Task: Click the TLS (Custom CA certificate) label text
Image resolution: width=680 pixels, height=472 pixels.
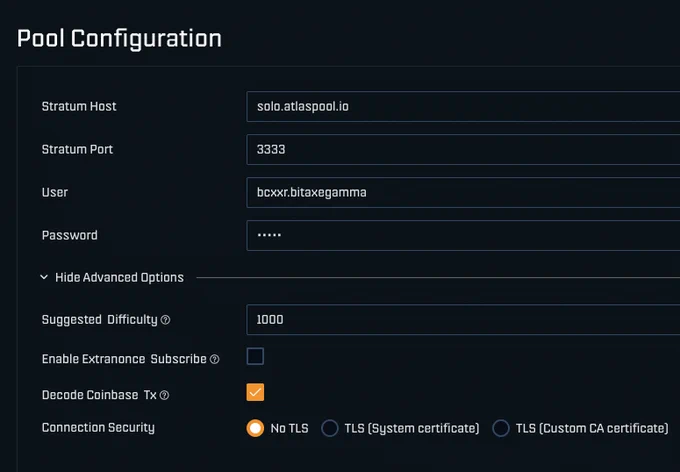Action: pos(592,429)
